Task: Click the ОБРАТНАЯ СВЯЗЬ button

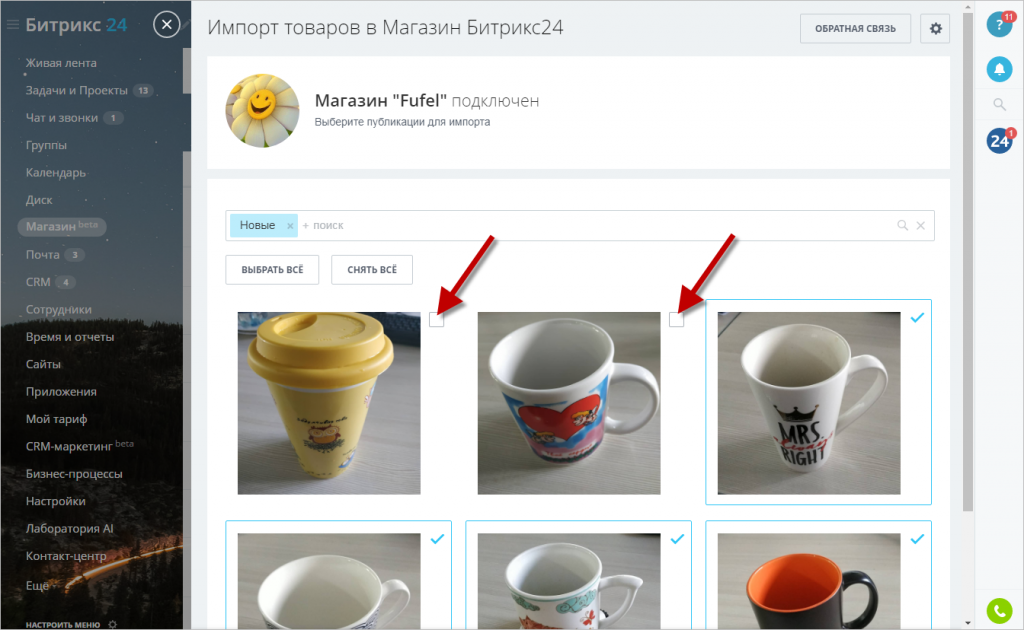Action: click(x=856, y=29)
